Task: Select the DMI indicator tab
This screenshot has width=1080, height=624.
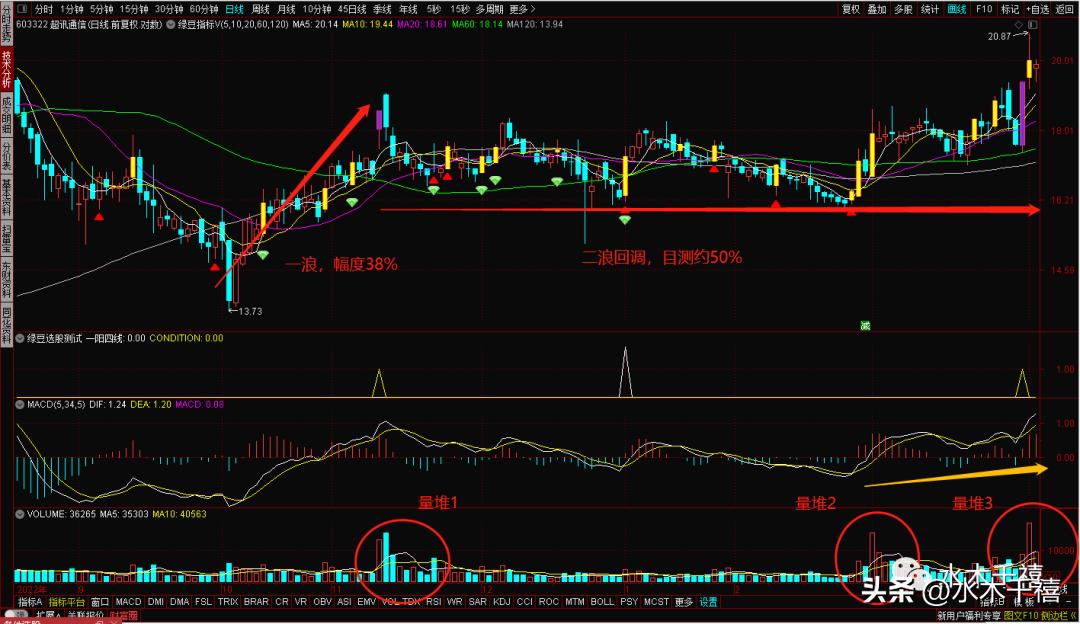Action: click(x=156, y=601)
